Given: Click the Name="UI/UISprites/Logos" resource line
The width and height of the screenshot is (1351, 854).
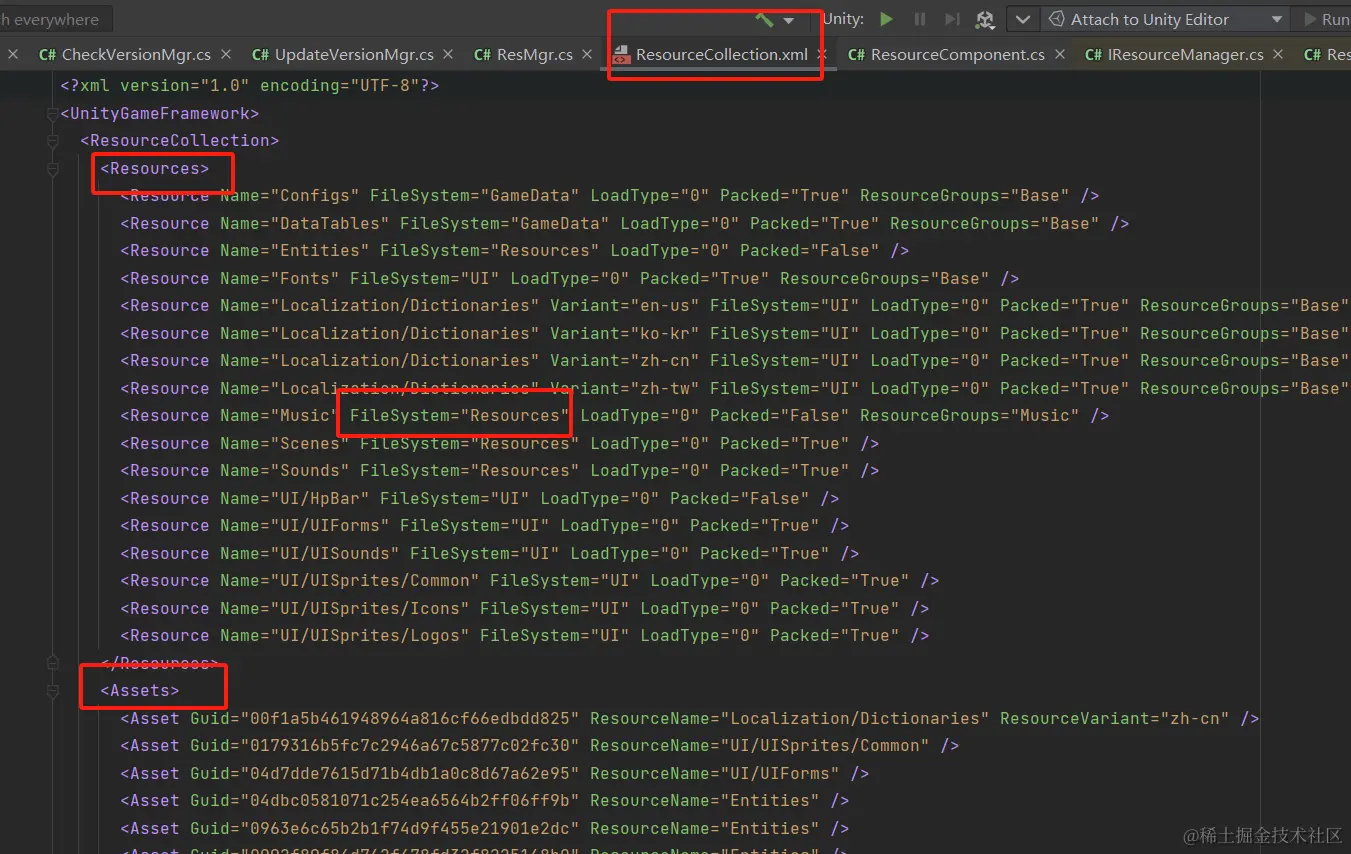Looking at the screenshot, I should (525, 636).
